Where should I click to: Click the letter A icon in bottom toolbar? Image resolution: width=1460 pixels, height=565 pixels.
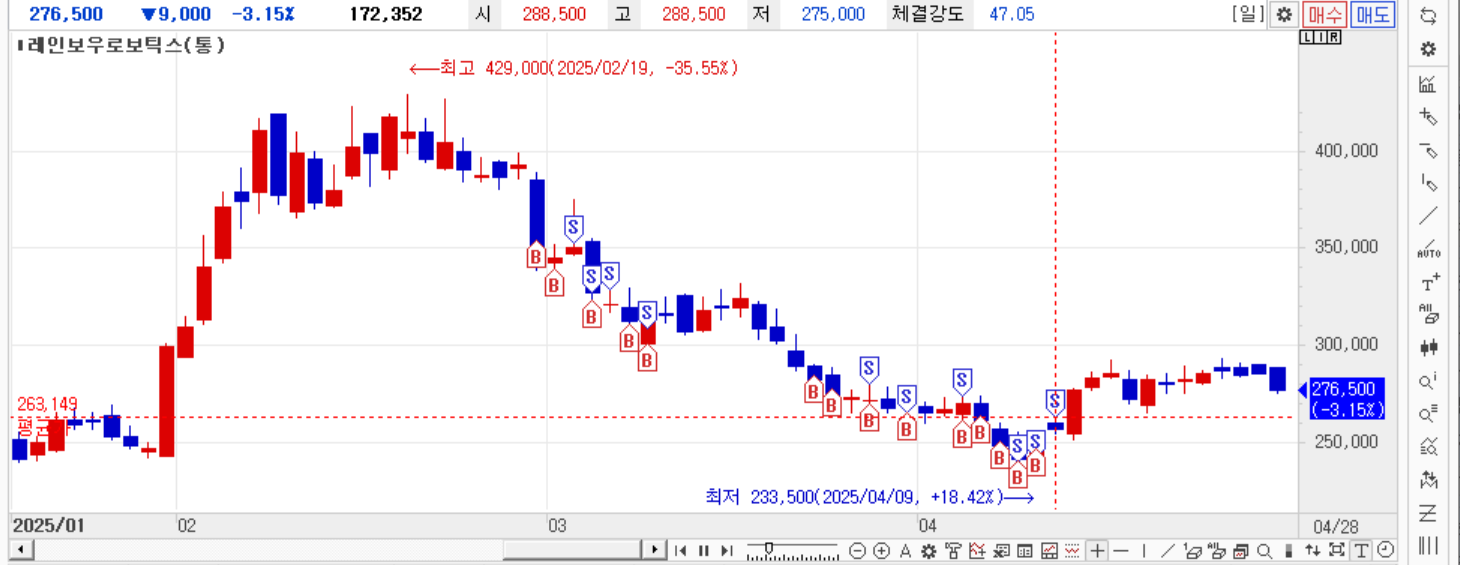pyautogui.click(x=905, y=550)
